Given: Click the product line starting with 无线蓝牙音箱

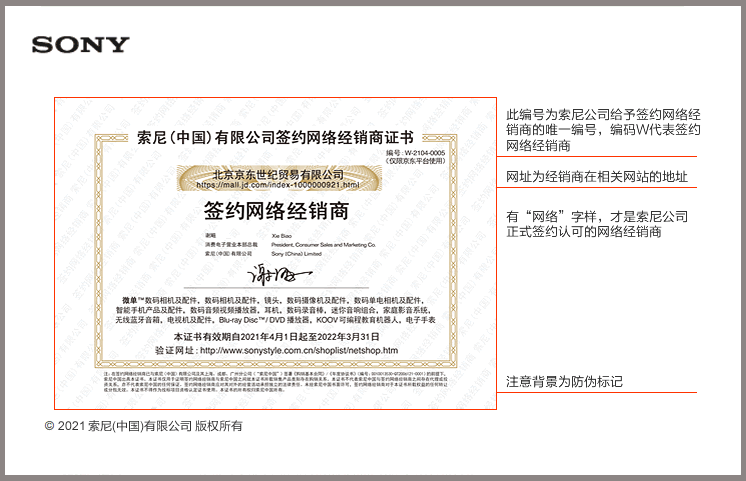Looking at the screenshot, I should (x=275, y=320).
